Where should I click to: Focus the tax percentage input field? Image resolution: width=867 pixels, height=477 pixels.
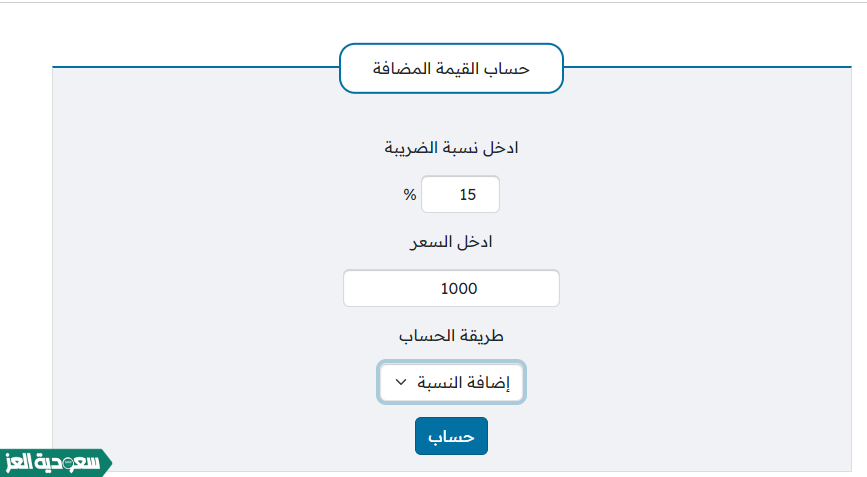pyautogui.click(x=460, y=195)
